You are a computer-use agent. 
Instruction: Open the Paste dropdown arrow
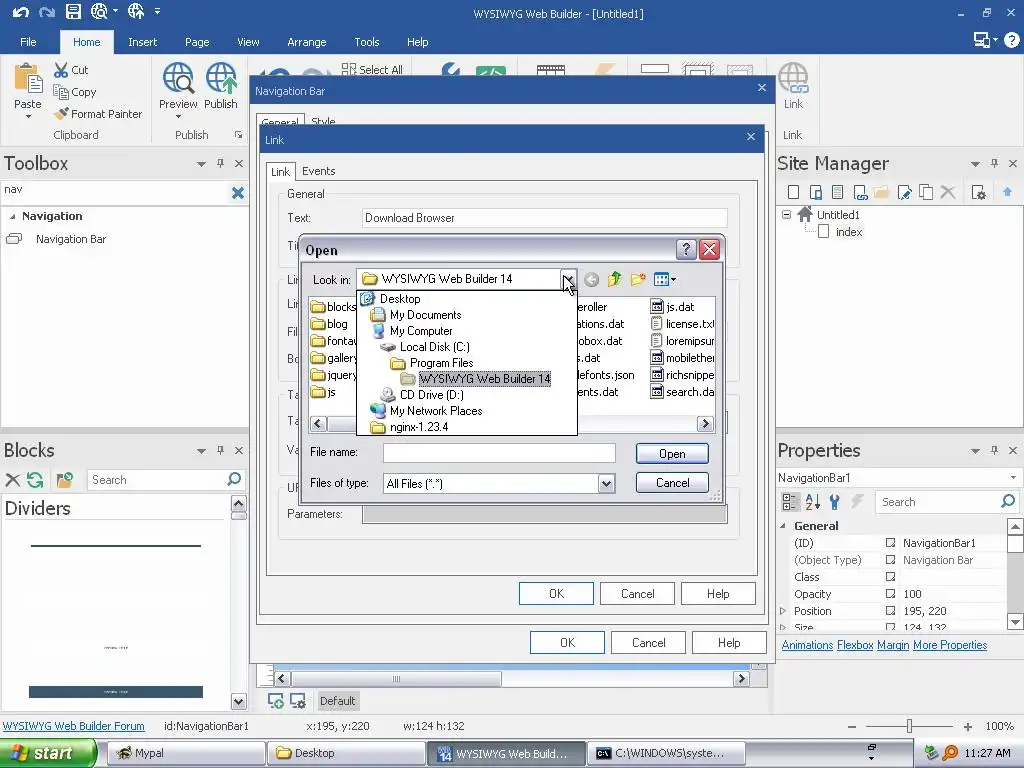pos(28,117)
